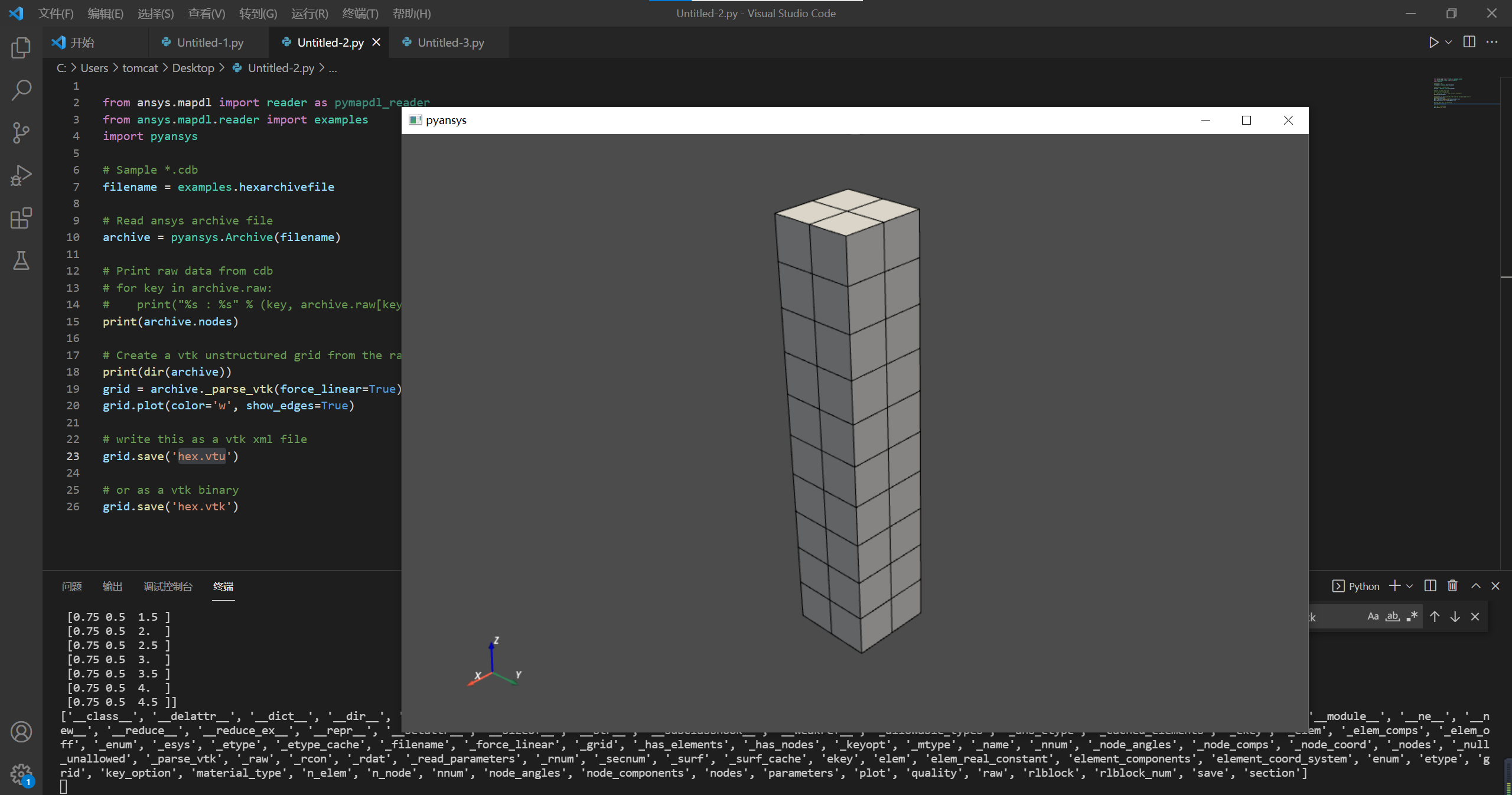Viewport: 1512px width, 795px height.
Task: Toggle Match Case in terminal find
Action: (1373, 617)
